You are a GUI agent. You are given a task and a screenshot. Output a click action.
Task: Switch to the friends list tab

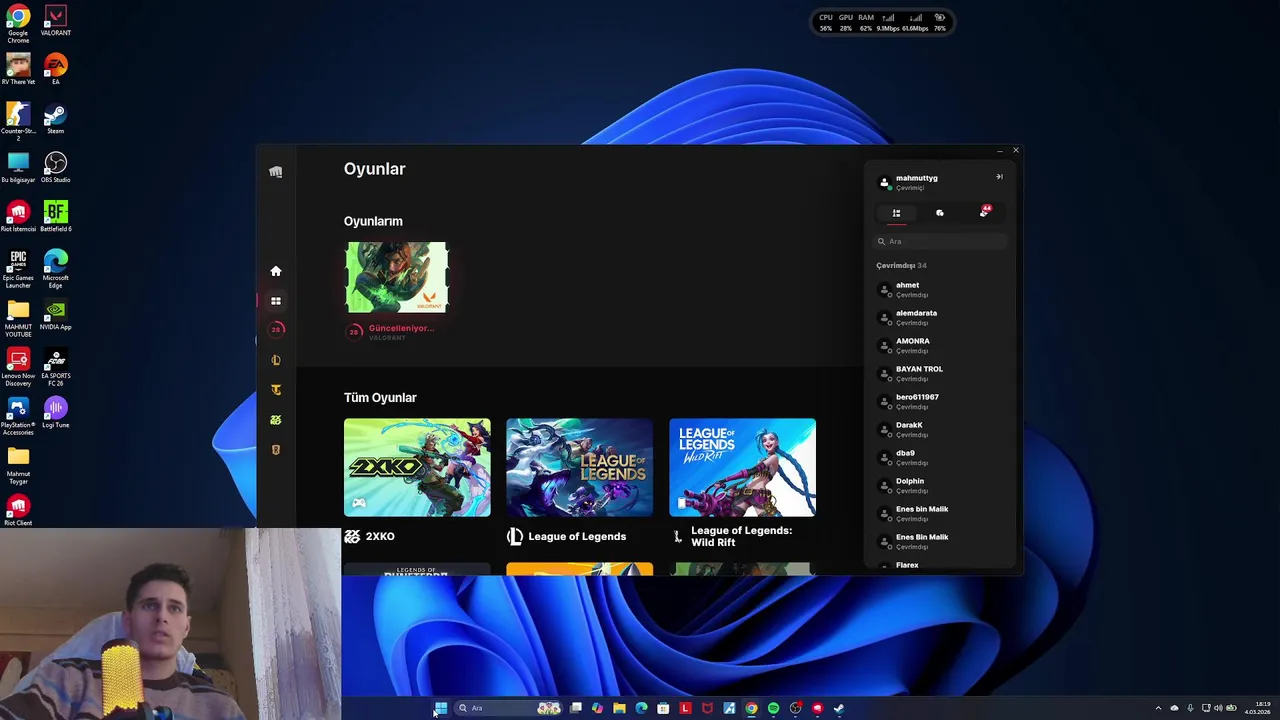pyautogui.click(x=896, y=213)
